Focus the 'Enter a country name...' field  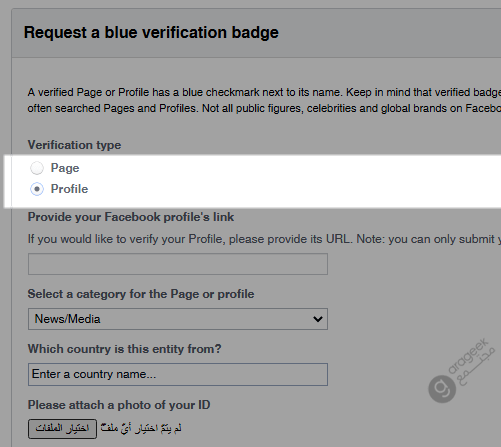(178, 374)
